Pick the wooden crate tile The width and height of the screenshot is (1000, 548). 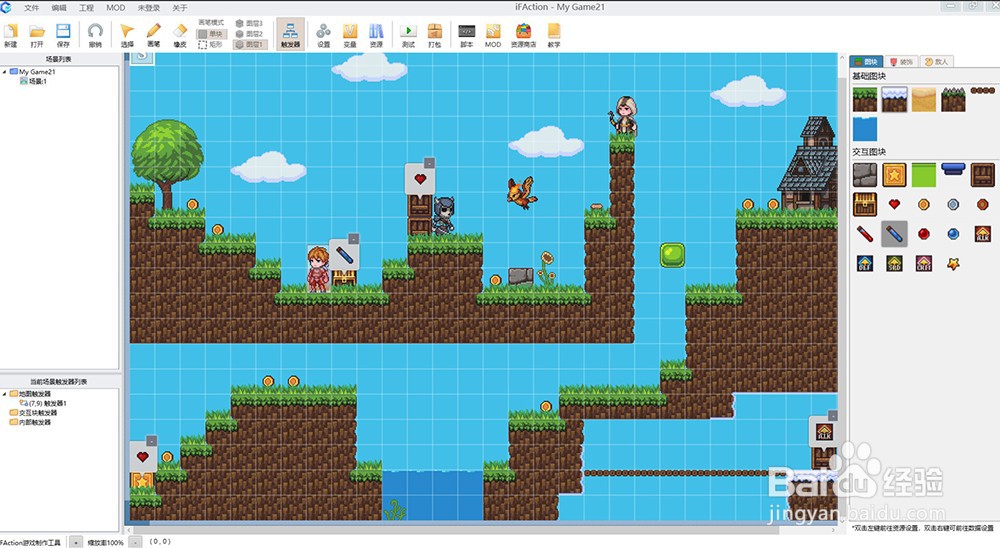[983, 175]
